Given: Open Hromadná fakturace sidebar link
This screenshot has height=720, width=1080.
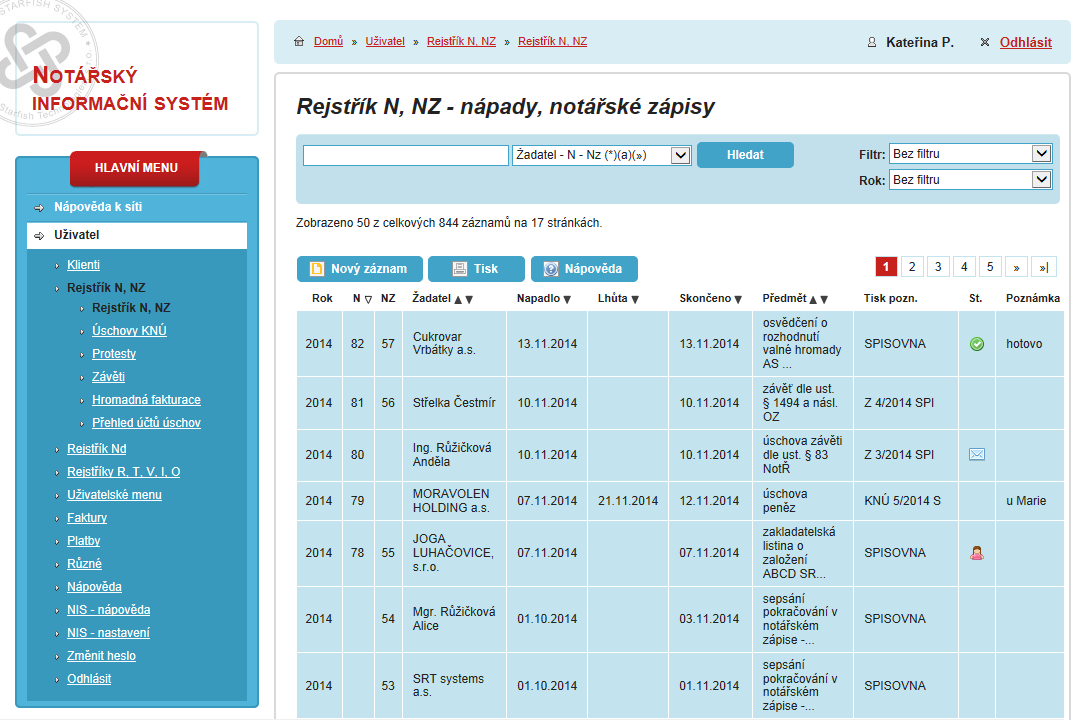Looking at the screenshot, I should click(x=146, y=400).
